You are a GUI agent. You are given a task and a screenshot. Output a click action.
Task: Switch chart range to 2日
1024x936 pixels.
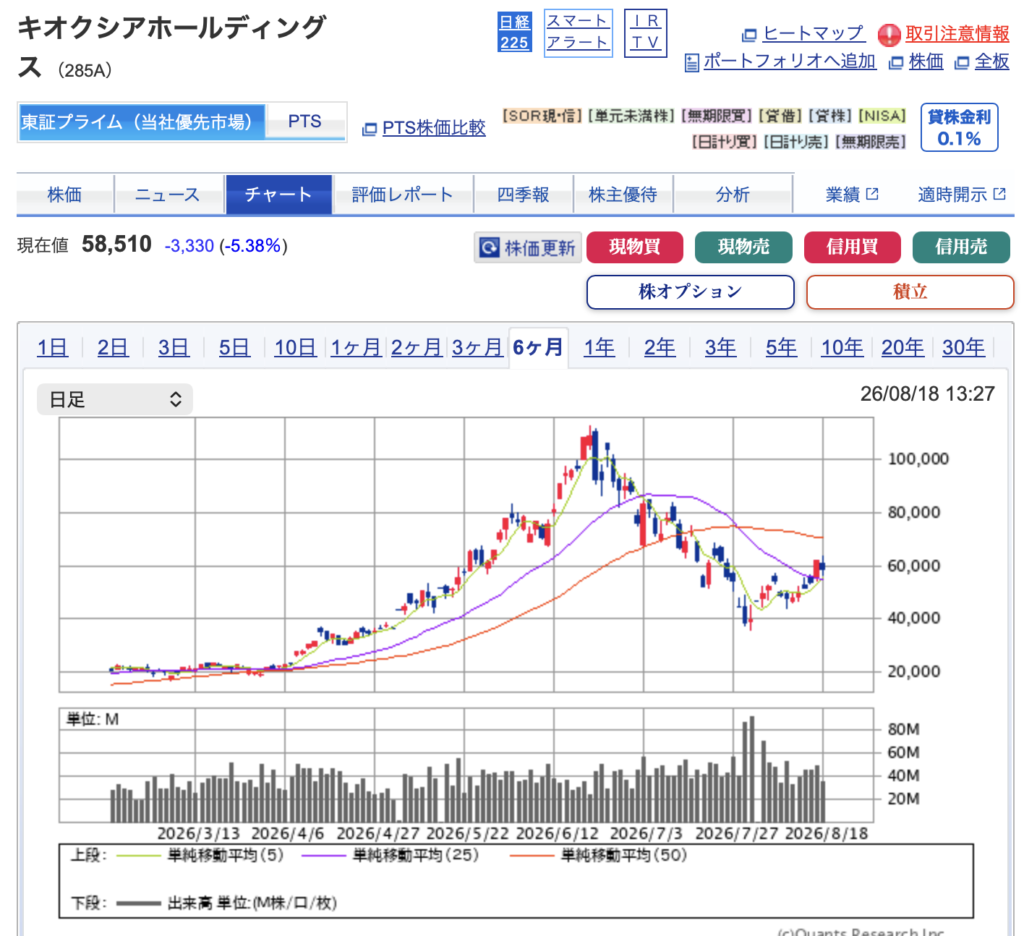(113, 347)
